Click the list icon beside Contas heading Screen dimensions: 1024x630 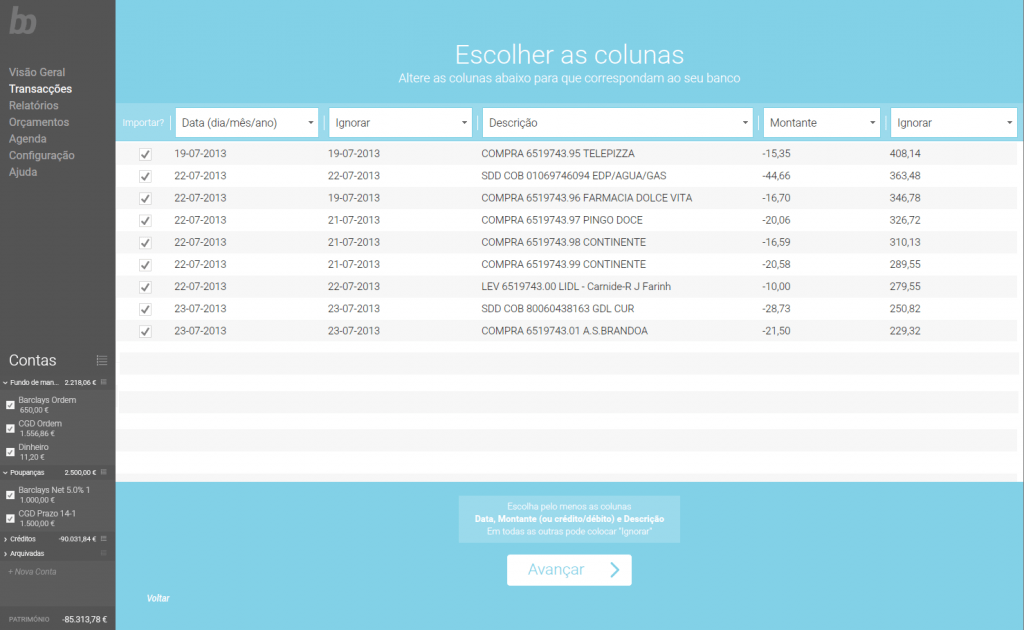click(x=101, y=360)
